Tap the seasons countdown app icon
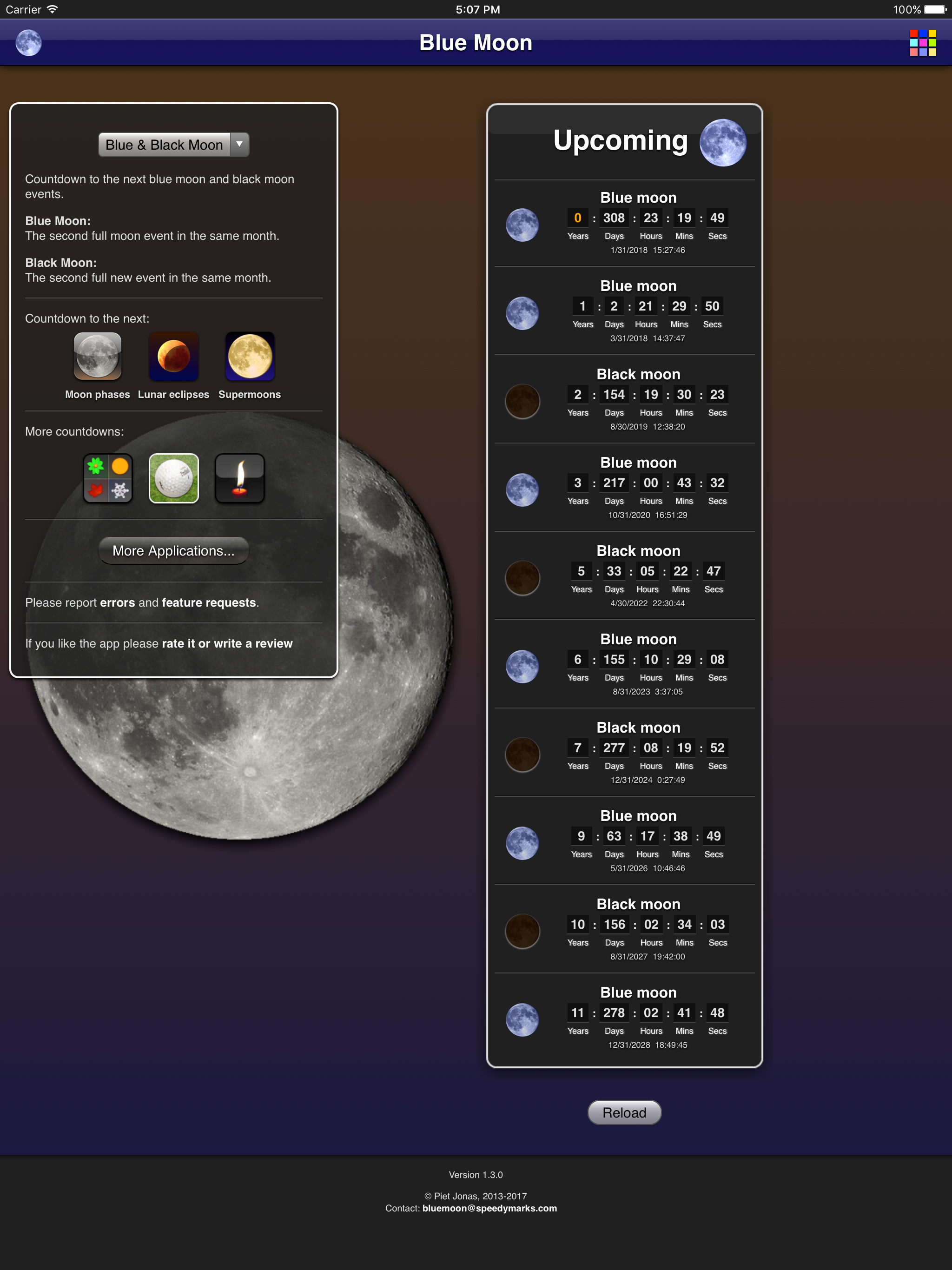The image size is (952, 1270). click(108, 478)
